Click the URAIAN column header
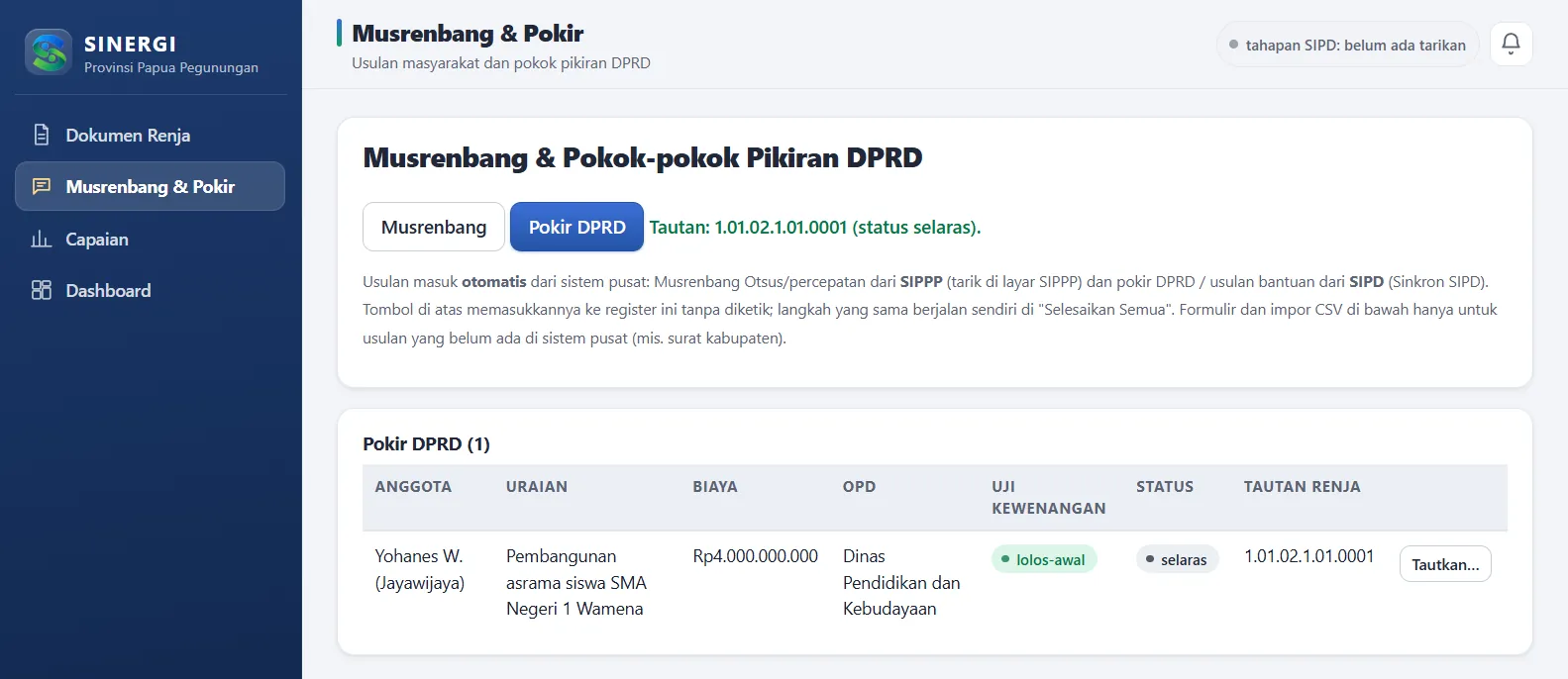1568x679 pixels. tap(537, 487)
